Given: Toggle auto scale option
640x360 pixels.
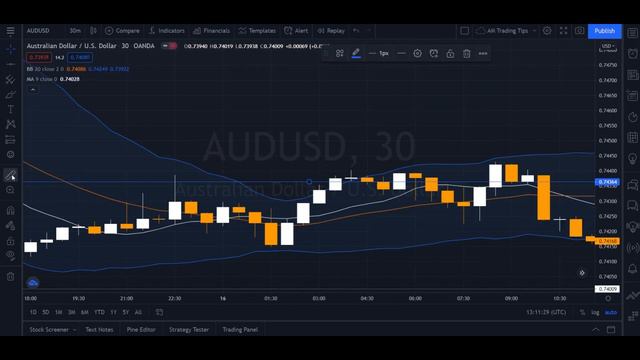Looking at the screenshot, I should click(x=611, y=312).
